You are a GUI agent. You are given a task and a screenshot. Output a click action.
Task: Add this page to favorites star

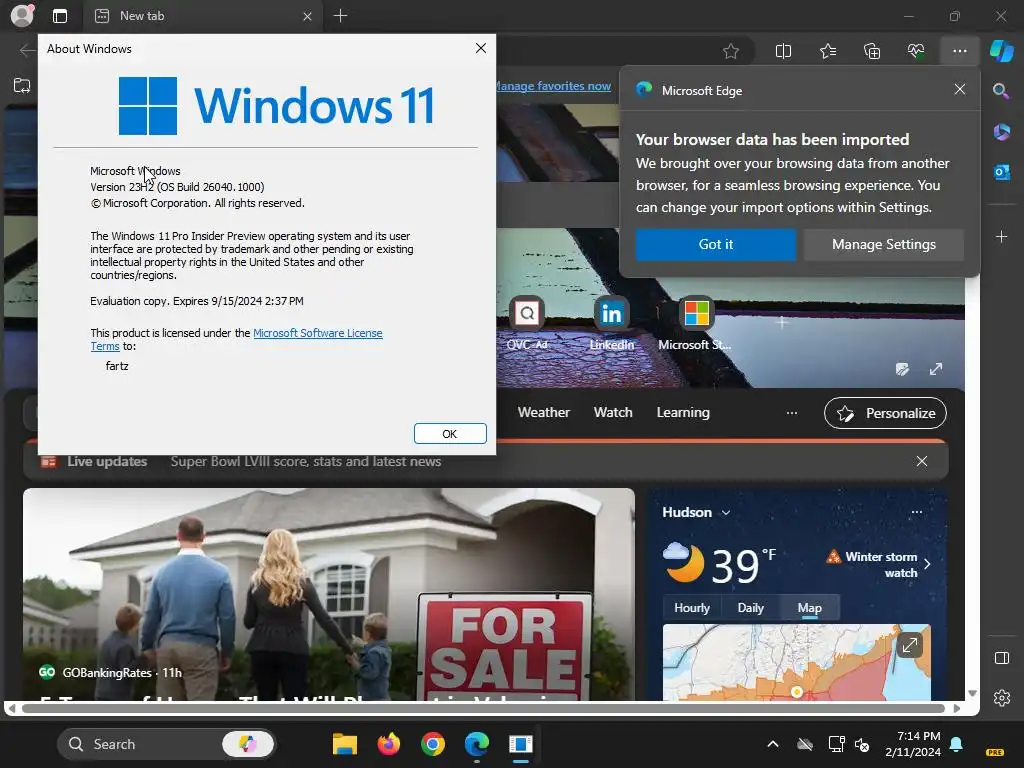point(731,51)
